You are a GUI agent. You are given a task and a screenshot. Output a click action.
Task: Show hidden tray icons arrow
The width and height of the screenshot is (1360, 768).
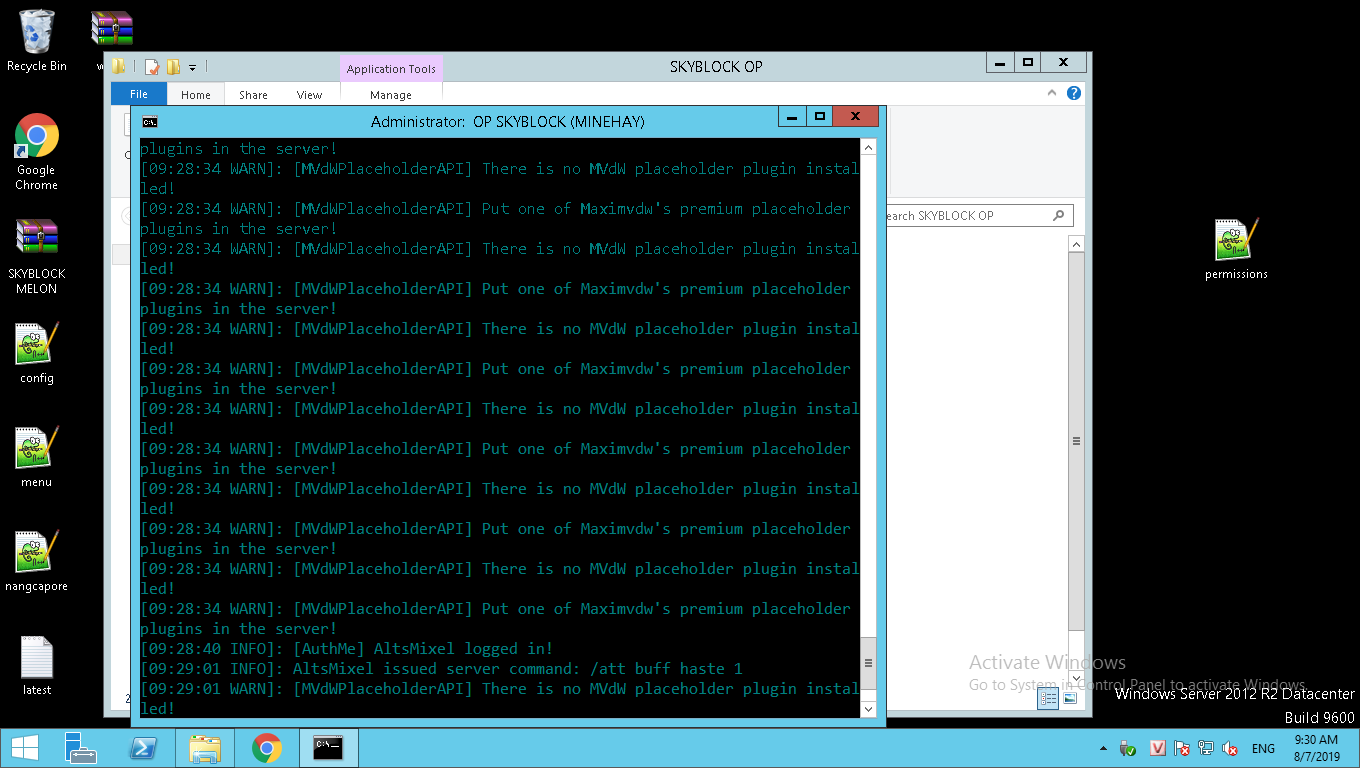(1104, 748)
